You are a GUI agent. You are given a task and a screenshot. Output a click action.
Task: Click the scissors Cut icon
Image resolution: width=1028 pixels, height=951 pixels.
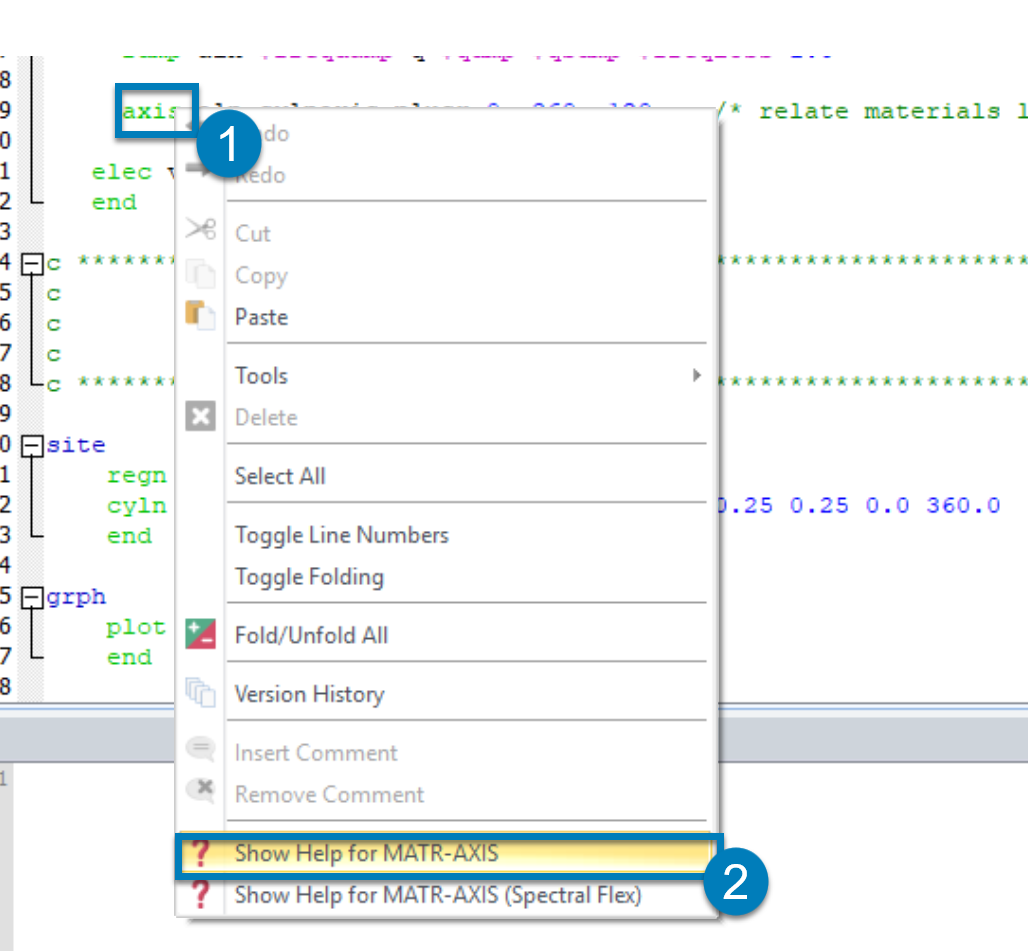coord(200,230)
